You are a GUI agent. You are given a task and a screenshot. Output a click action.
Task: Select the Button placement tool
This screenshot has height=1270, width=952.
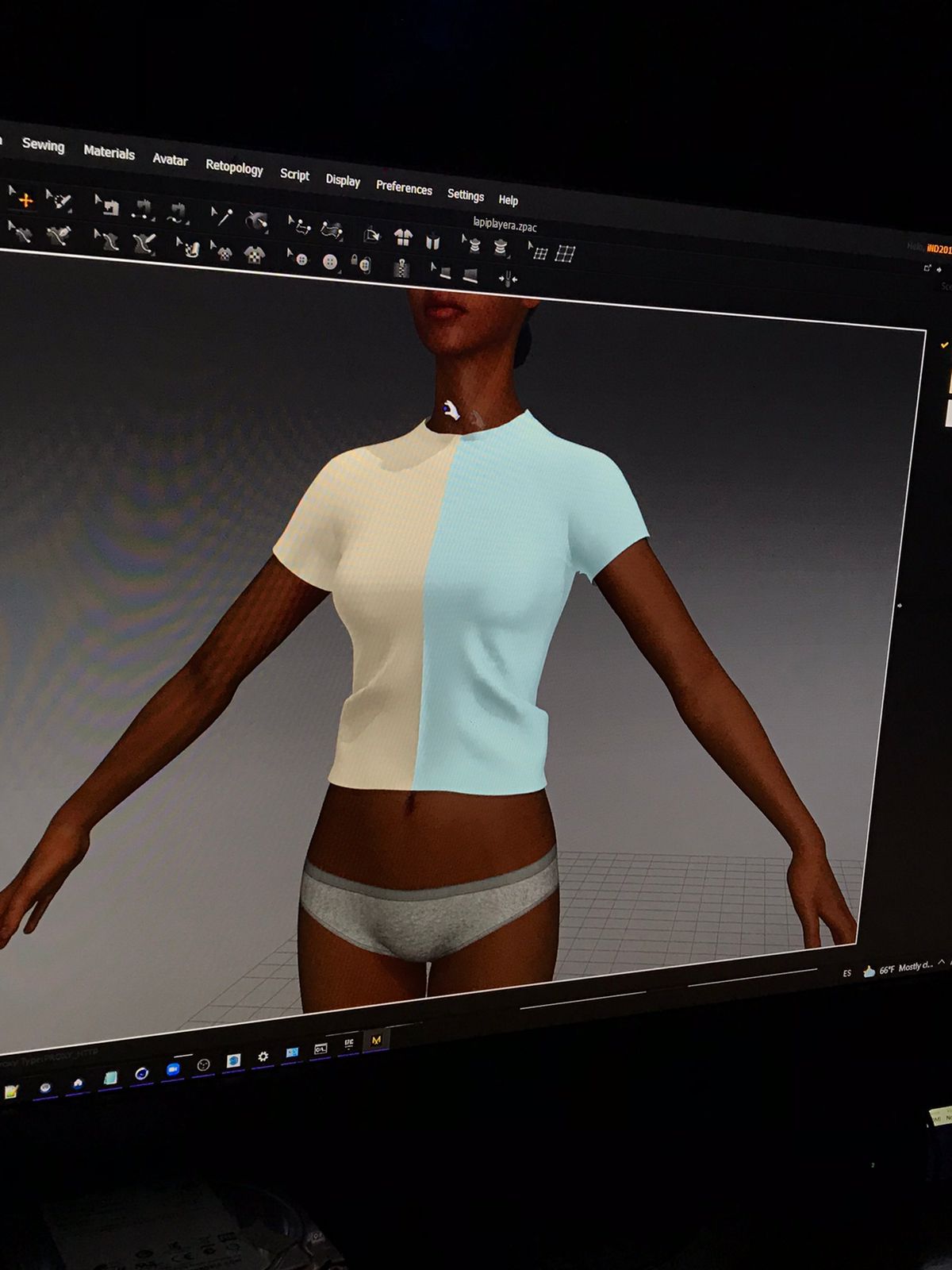point(330,262)
